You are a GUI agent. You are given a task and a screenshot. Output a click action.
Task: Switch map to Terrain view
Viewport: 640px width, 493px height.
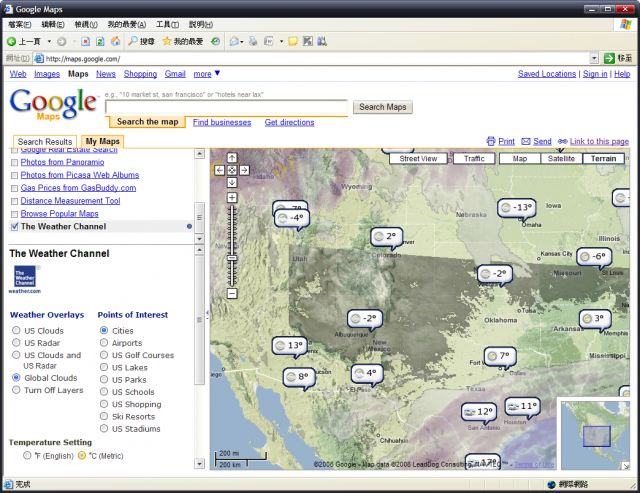coord(603,159)
